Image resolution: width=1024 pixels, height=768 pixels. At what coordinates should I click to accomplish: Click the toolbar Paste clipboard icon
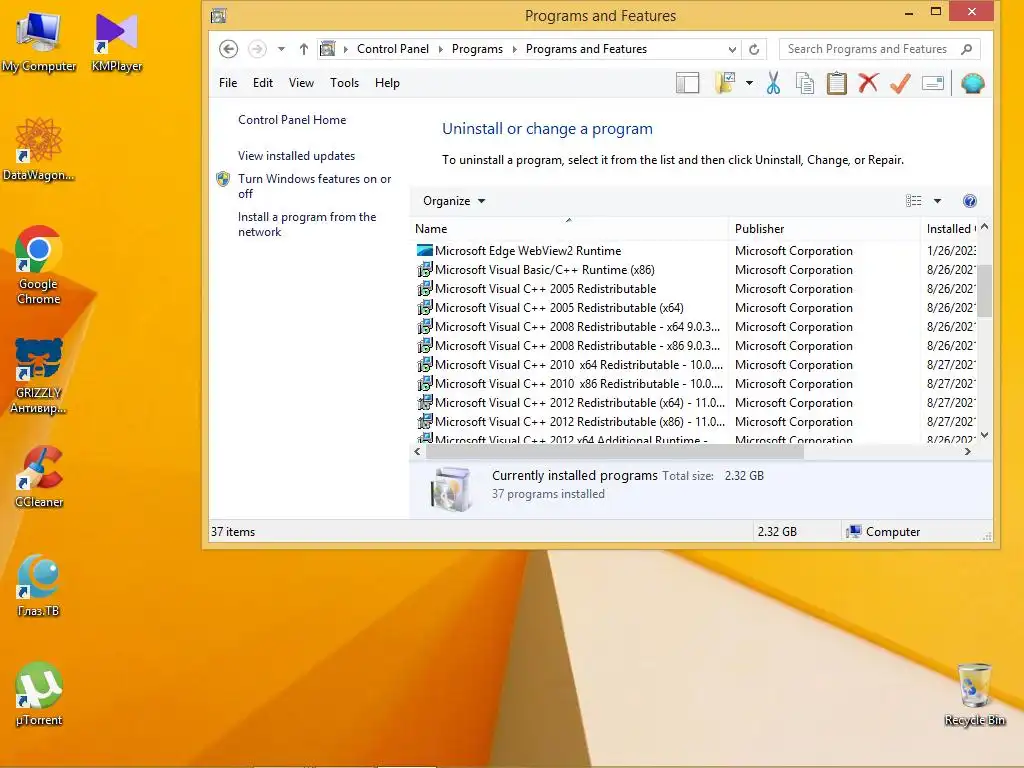pyautogui.click(x=837, y=84)
